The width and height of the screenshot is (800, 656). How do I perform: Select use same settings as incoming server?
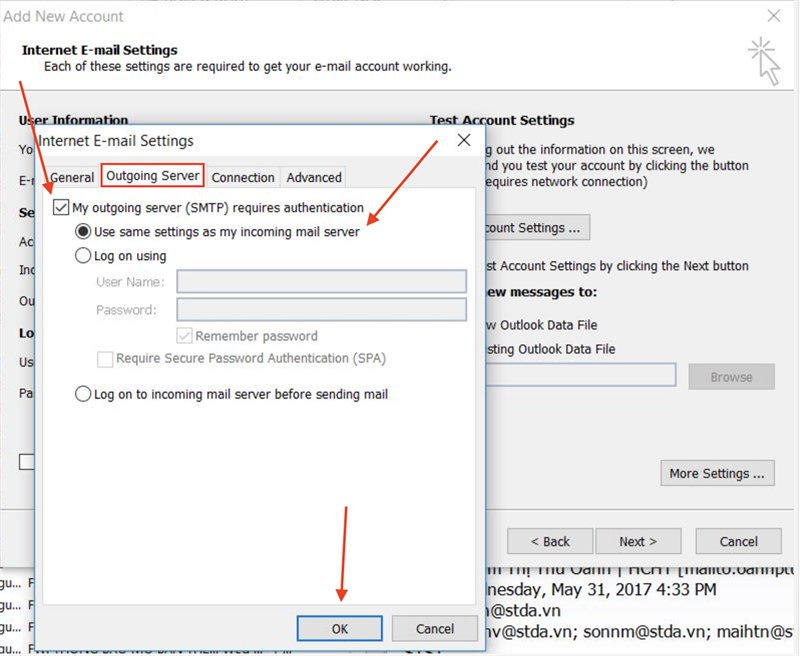83,233
